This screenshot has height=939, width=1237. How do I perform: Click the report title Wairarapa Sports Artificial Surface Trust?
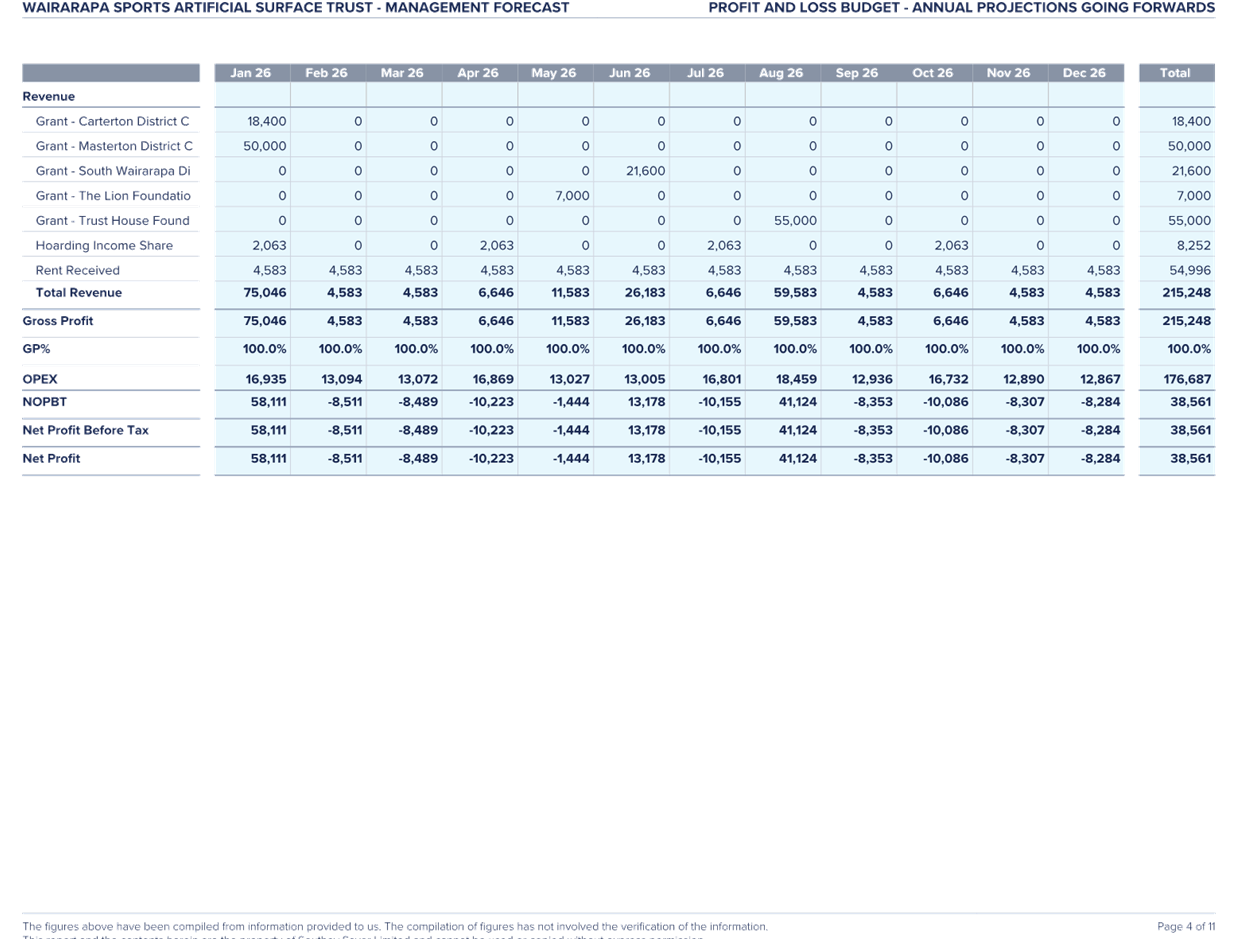coord(295,8)
